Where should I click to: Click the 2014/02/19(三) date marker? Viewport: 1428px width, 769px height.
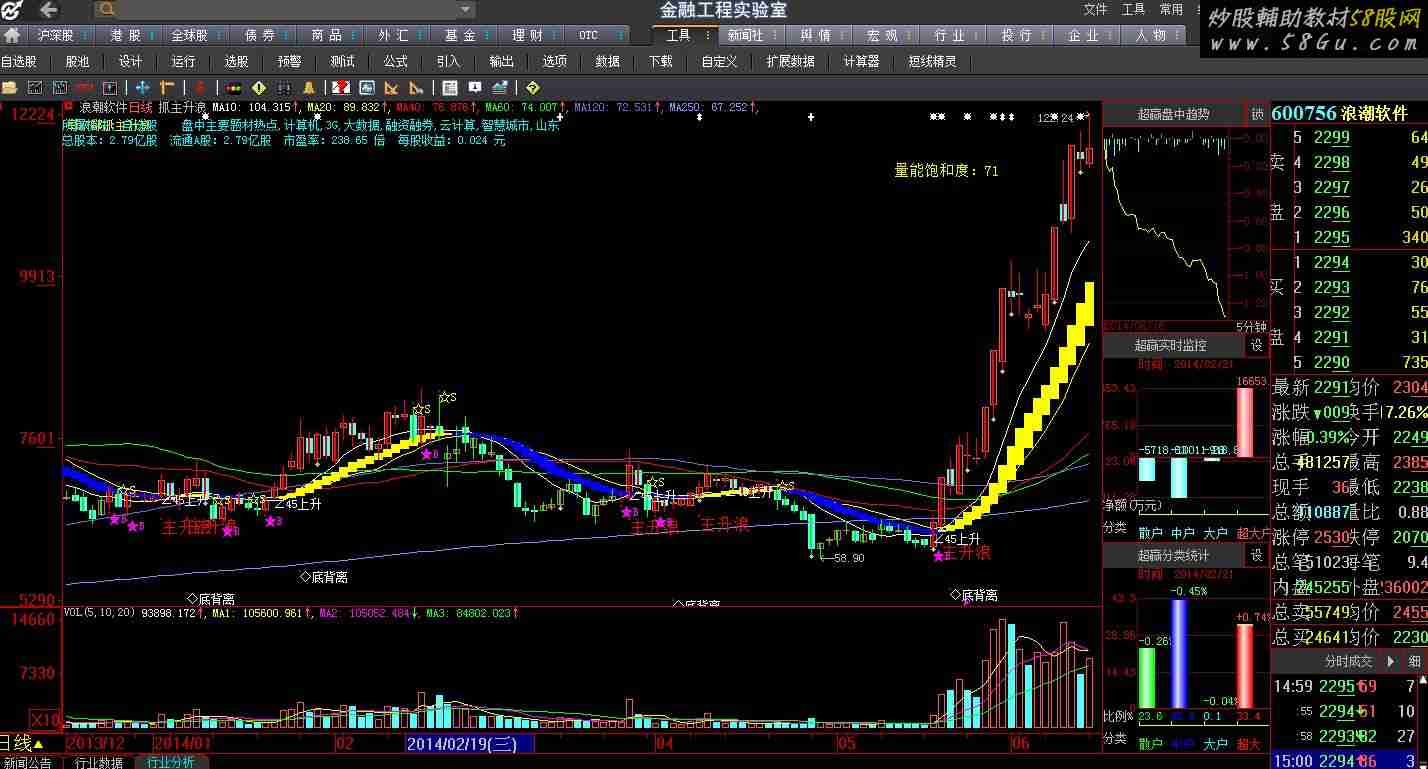469,743
